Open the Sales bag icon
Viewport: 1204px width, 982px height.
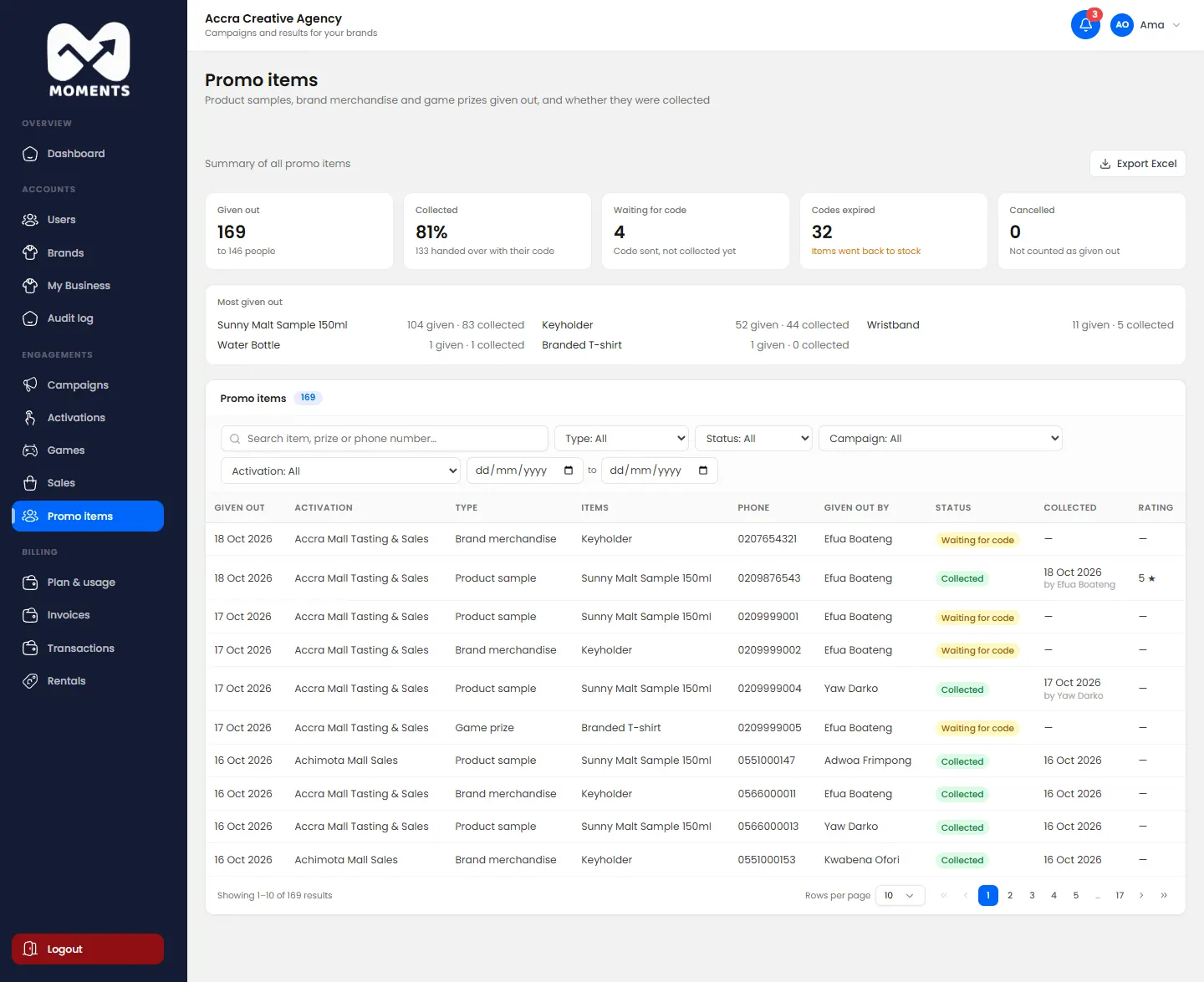pyautogui.click(x=30, y=483)
